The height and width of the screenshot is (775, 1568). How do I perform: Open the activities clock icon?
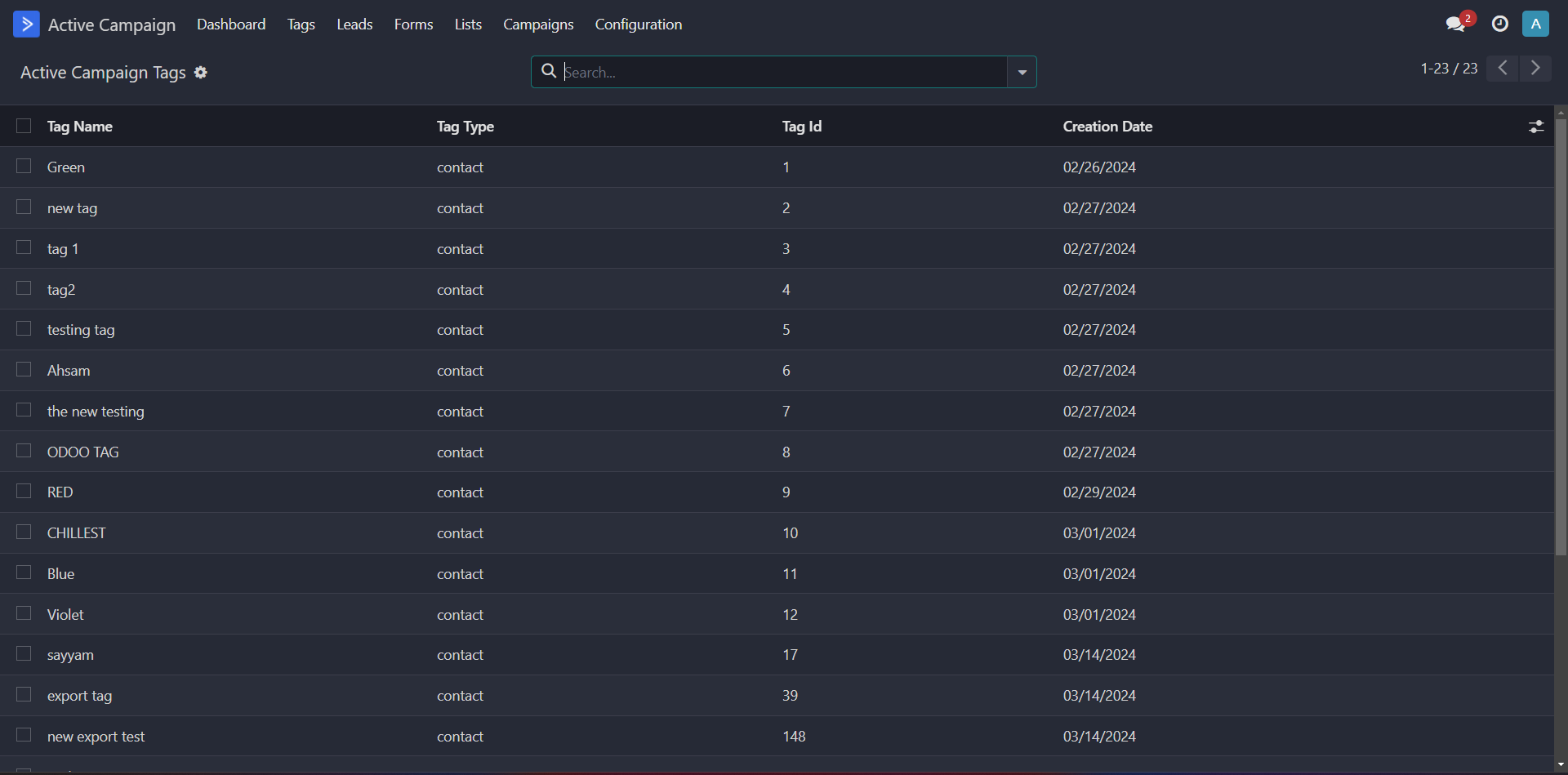tap(1500, 24)
